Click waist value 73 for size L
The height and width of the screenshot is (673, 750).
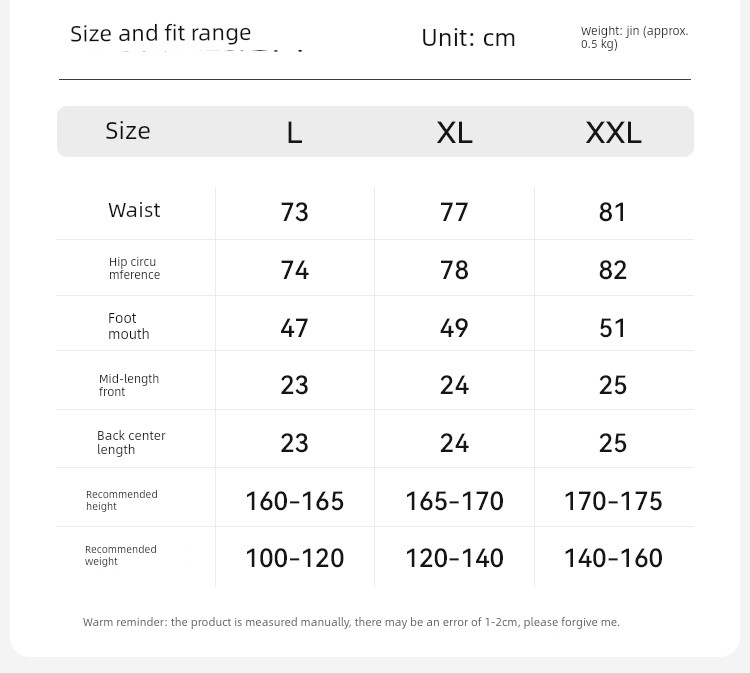click(295, 212)
